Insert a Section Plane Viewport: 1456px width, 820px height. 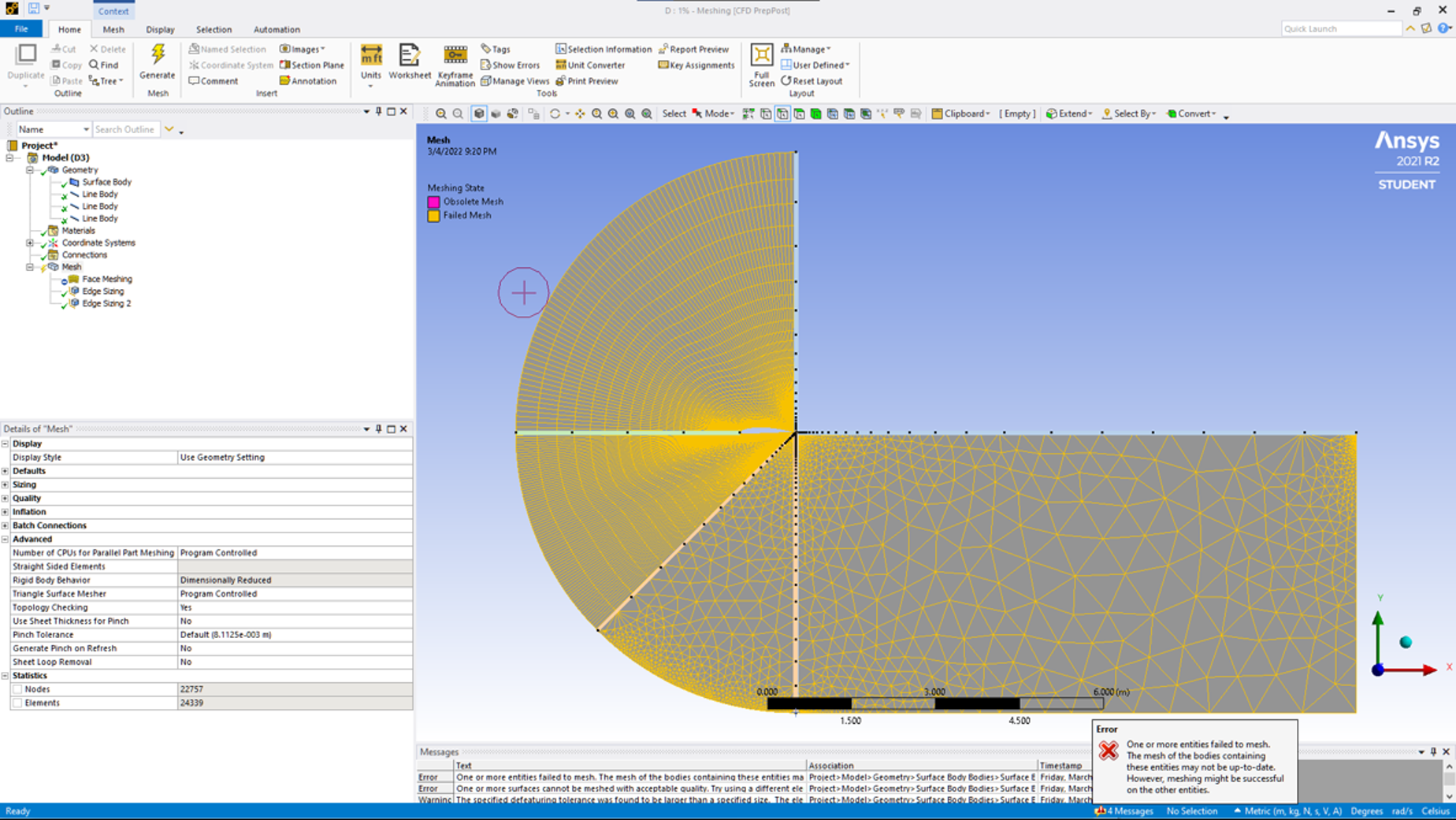pos(312,65)
